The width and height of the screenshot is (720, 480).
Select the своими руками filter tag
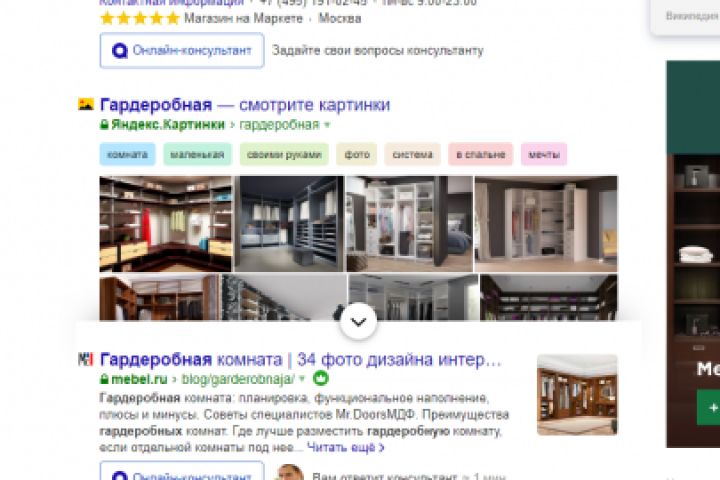284,154
